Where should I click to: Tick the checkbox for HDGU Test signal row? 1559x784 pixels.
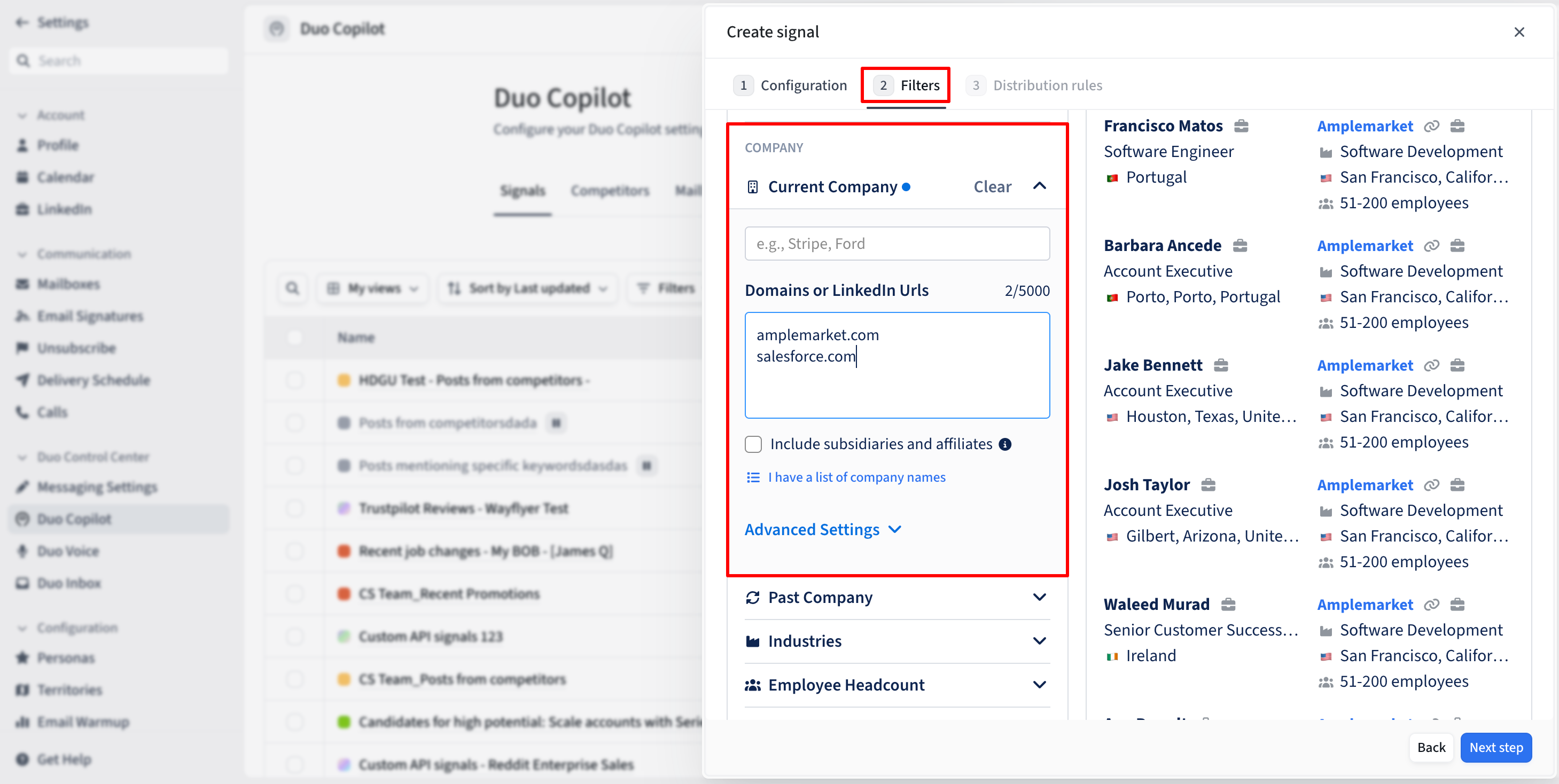pos(295,380)
